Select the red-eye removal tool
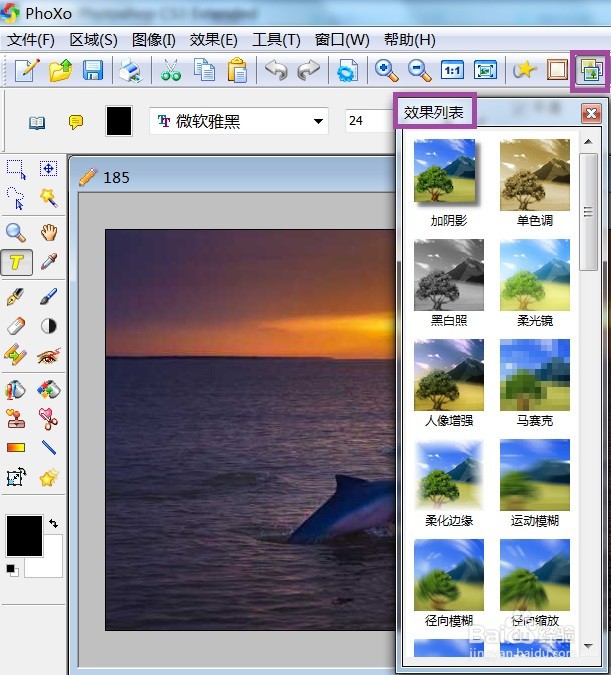Image resolution: width=611 pixels, height=675 pixels. (49, 356)
